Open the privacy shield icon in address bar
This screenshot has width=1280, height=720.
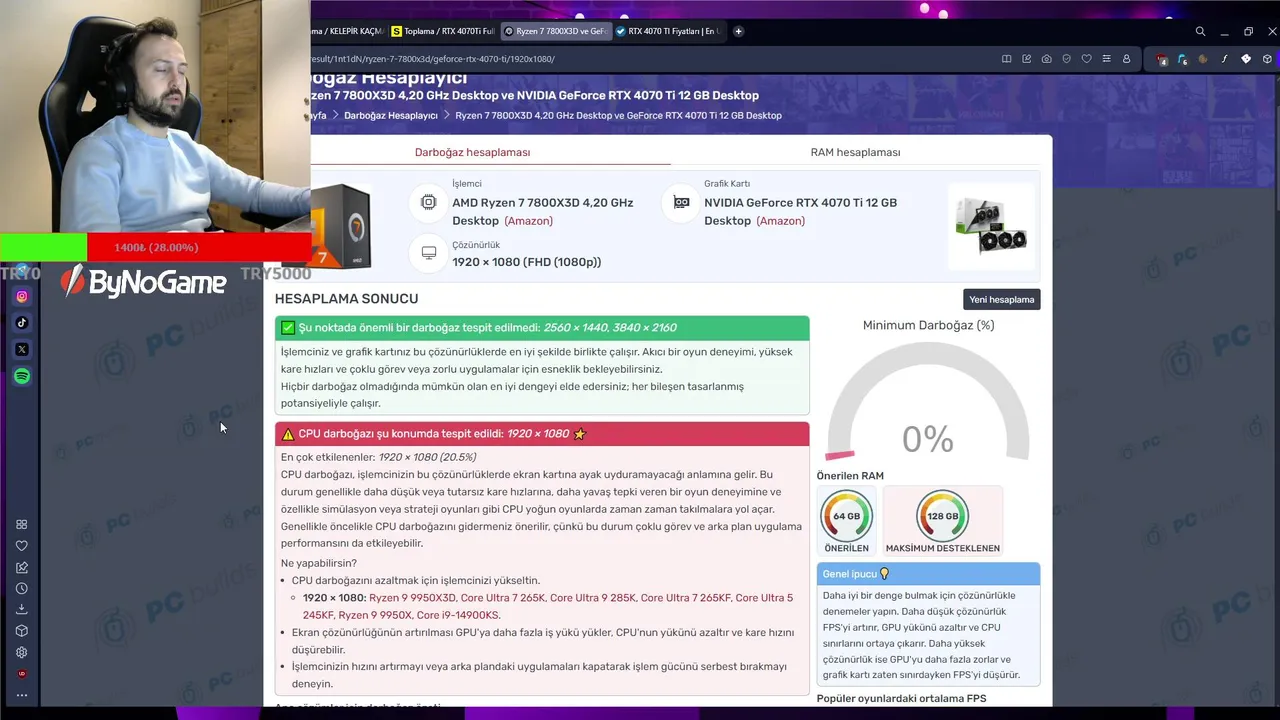(x=1066, y=59)
